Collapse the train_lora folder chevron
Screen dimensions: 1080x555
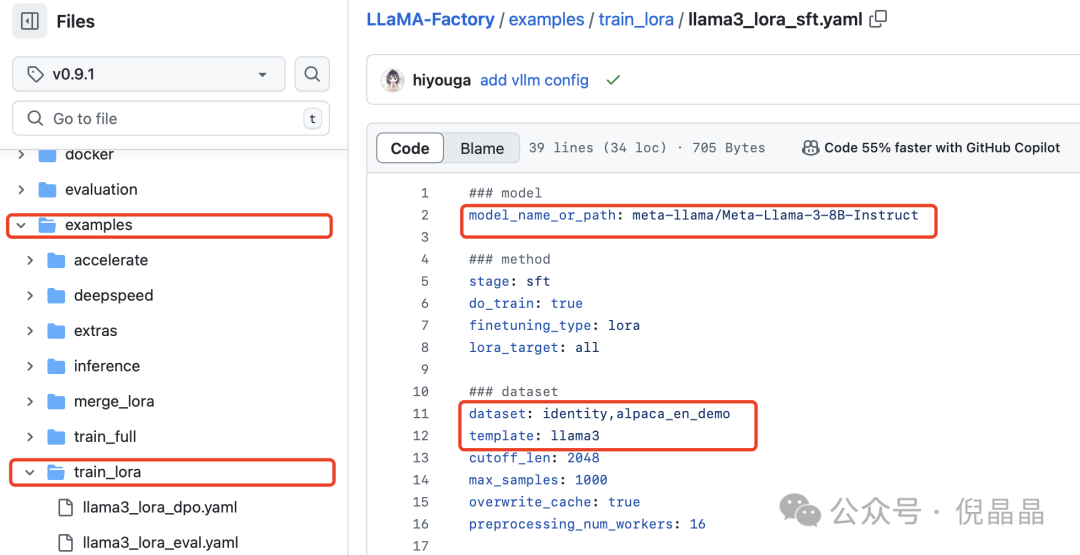(30, 472)
